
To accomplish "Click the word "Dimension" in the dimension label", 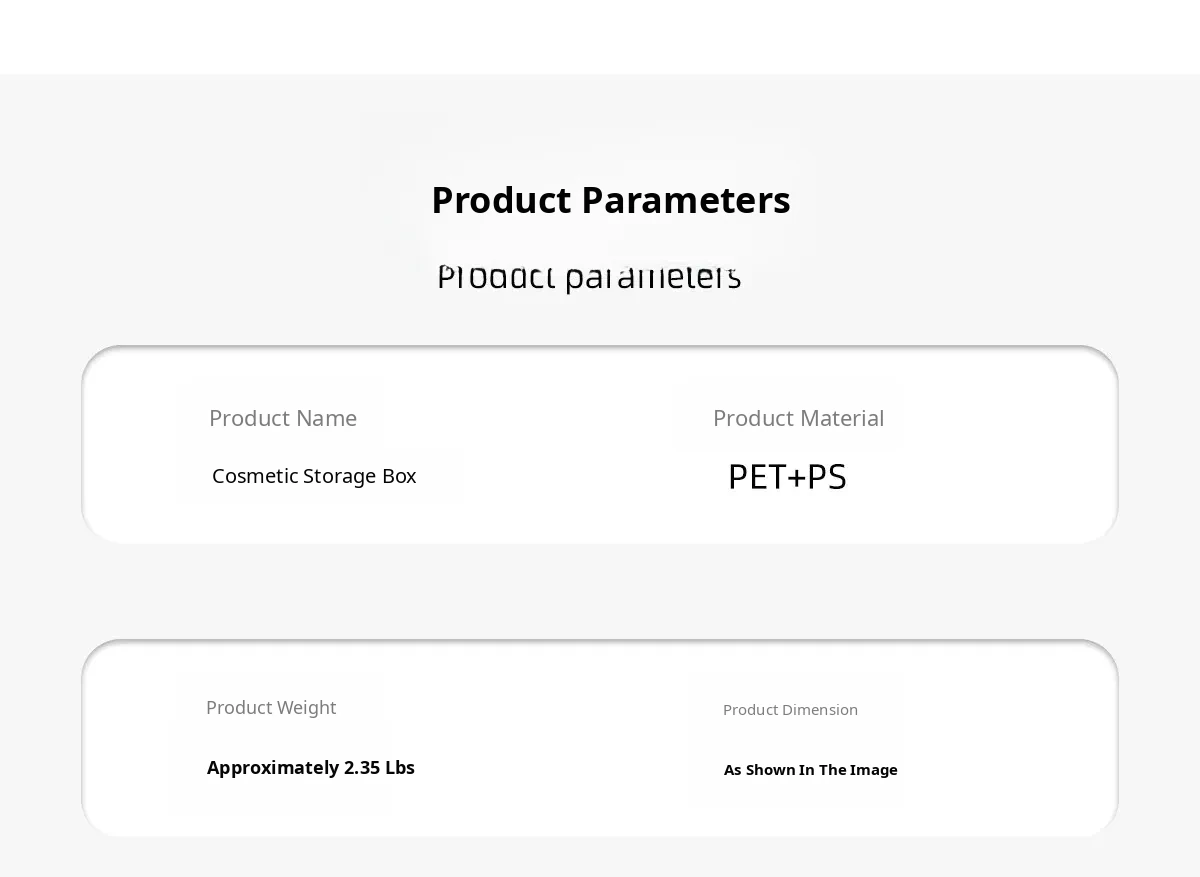I will pyautogui.click(x=820, y=710).
